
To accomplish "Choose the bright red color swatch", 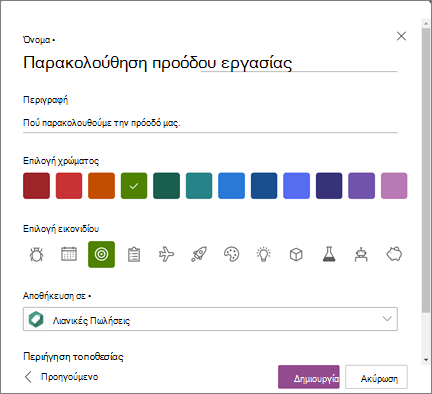I will pos(69,186).
